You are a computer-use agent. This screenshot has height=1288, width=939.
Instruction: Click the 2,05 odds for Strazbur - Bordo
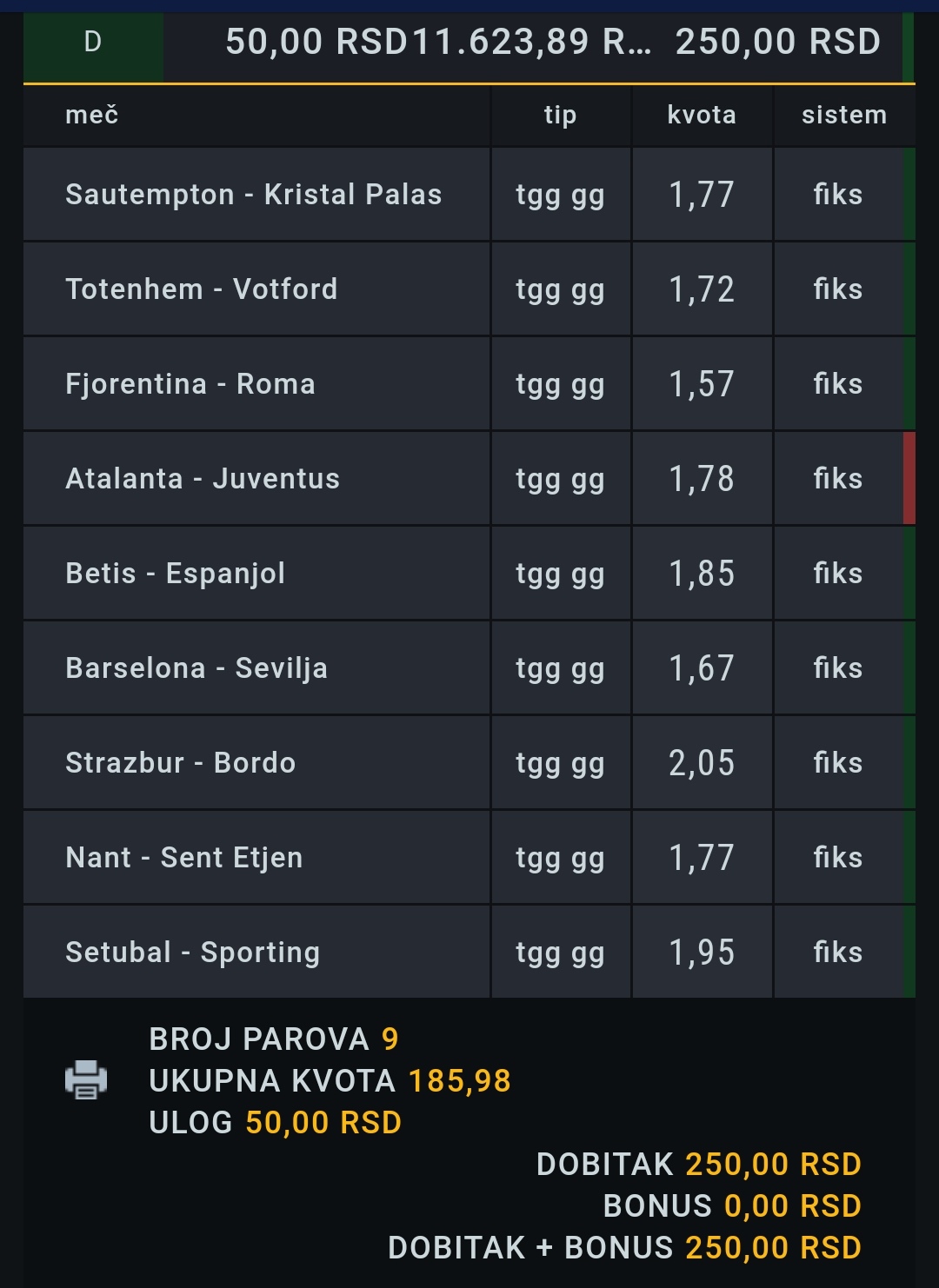click(x=702, y=763)
